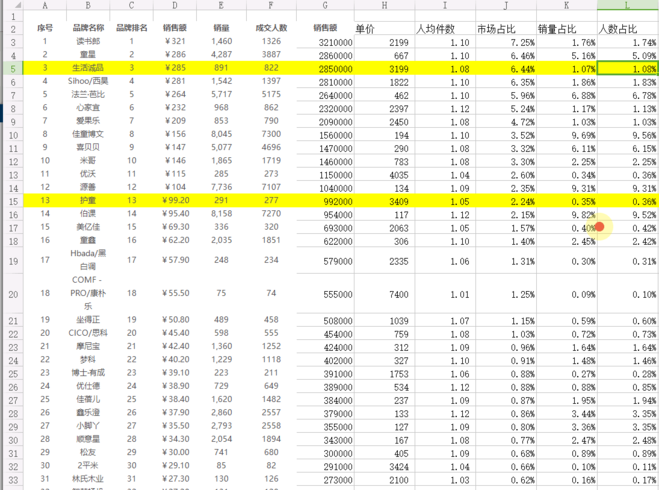Image resolution: width=659 pixels, height=490 pixels.
Task: Select column A header
Action: (x=45, y=5)
